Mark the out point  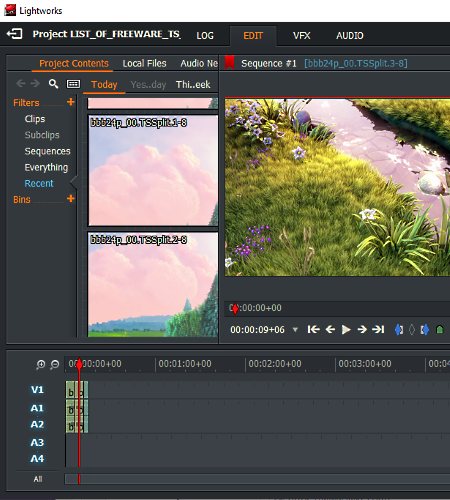click(x=424, y=330)
